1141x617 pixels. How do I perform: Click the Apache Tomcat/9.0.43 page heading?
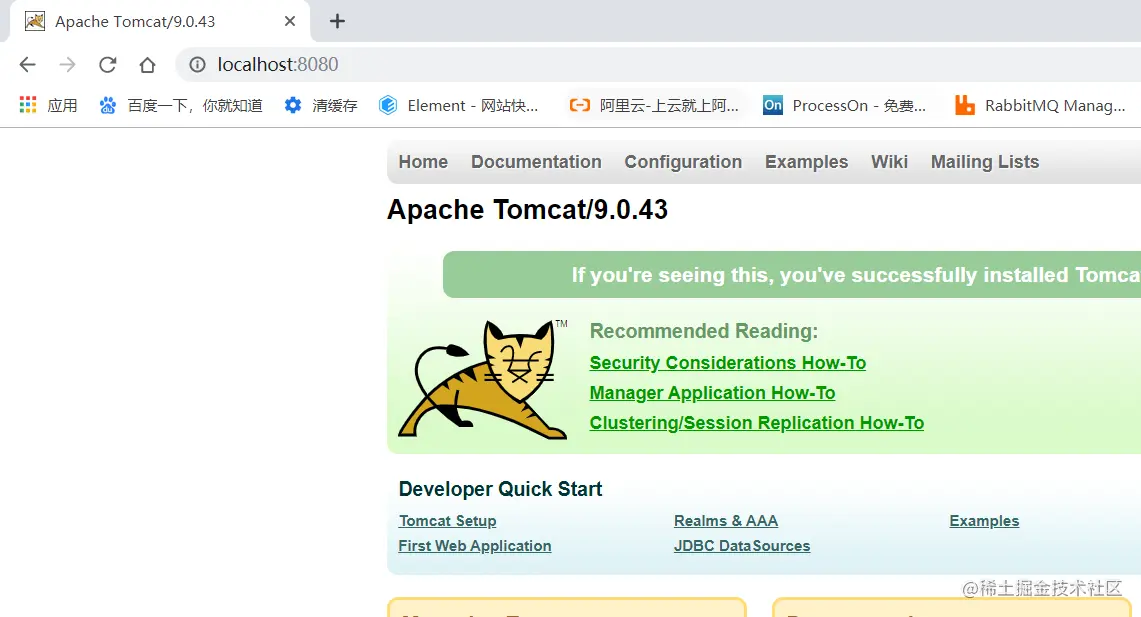(528, 210)
